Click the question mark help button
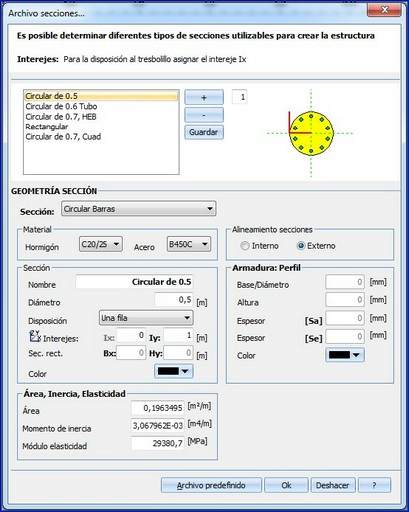 374,485
